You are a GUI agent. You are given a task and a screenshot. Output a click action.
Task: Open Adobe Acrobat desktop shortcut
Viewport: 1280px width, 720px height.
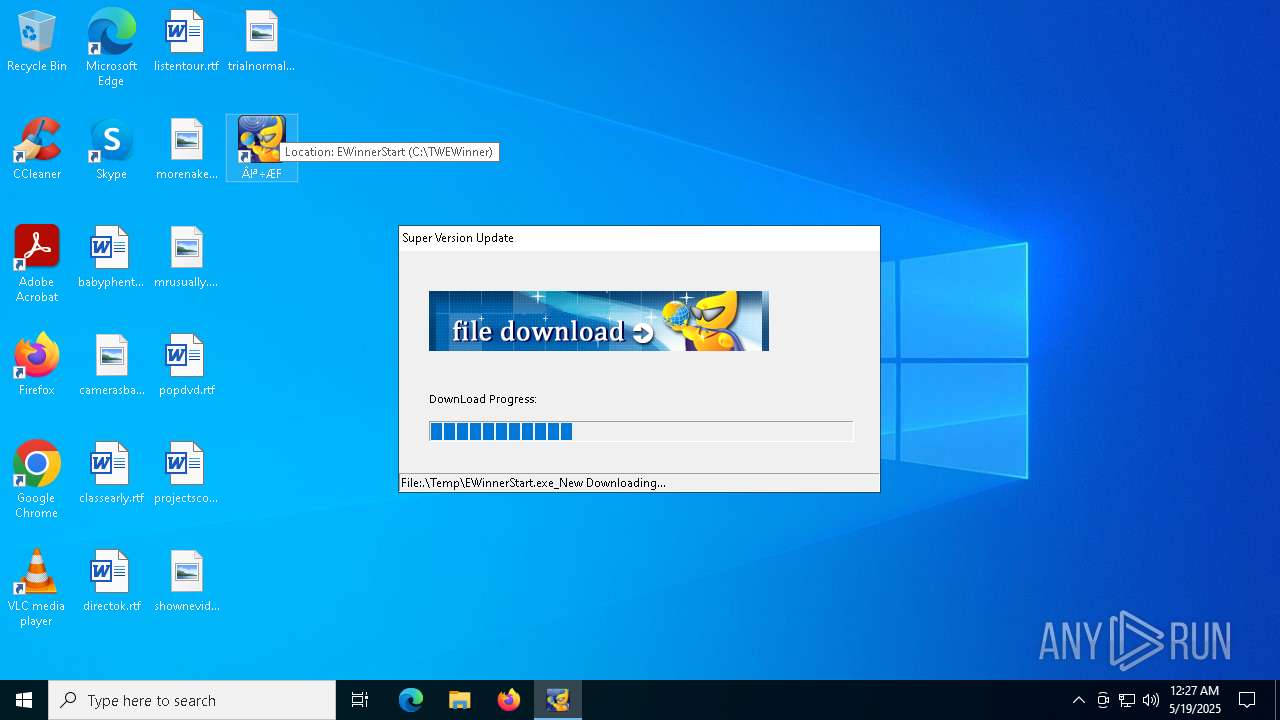[37, 264]
